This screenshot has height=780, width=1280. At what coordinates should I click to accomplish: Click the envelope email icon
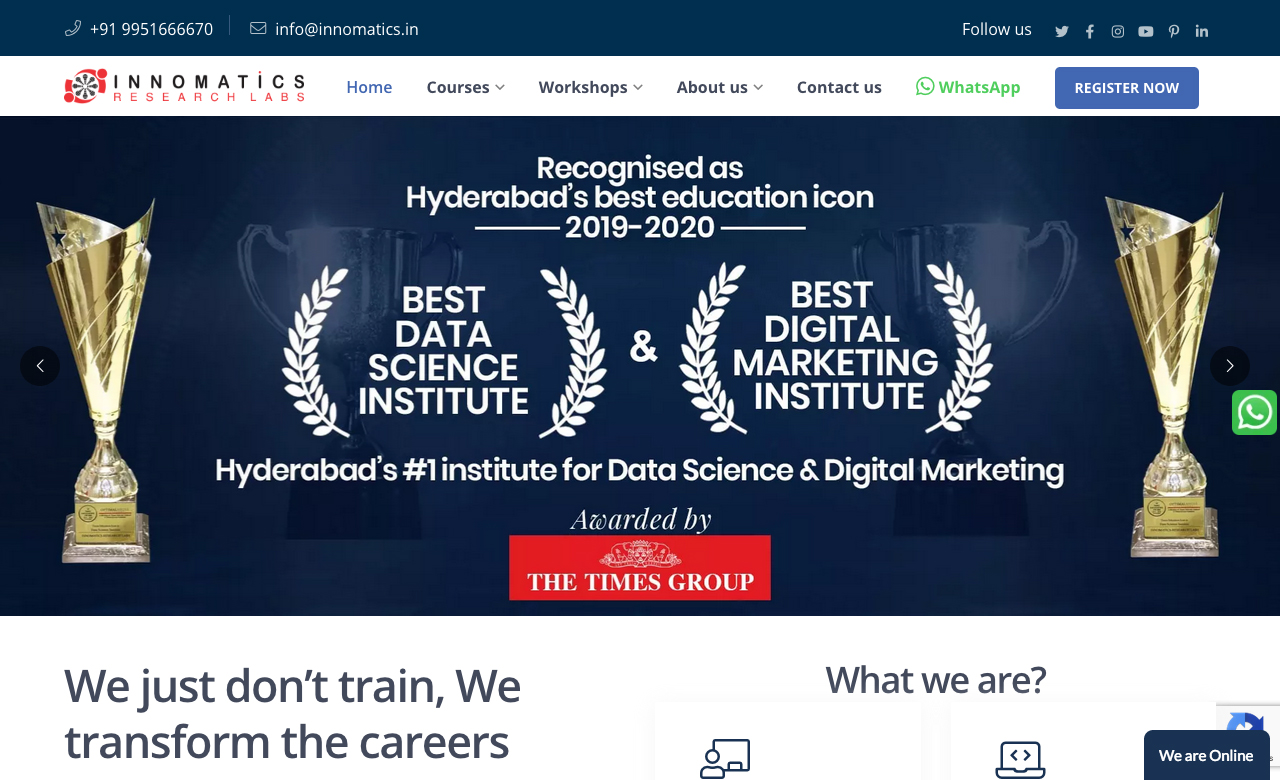point(258,28)
